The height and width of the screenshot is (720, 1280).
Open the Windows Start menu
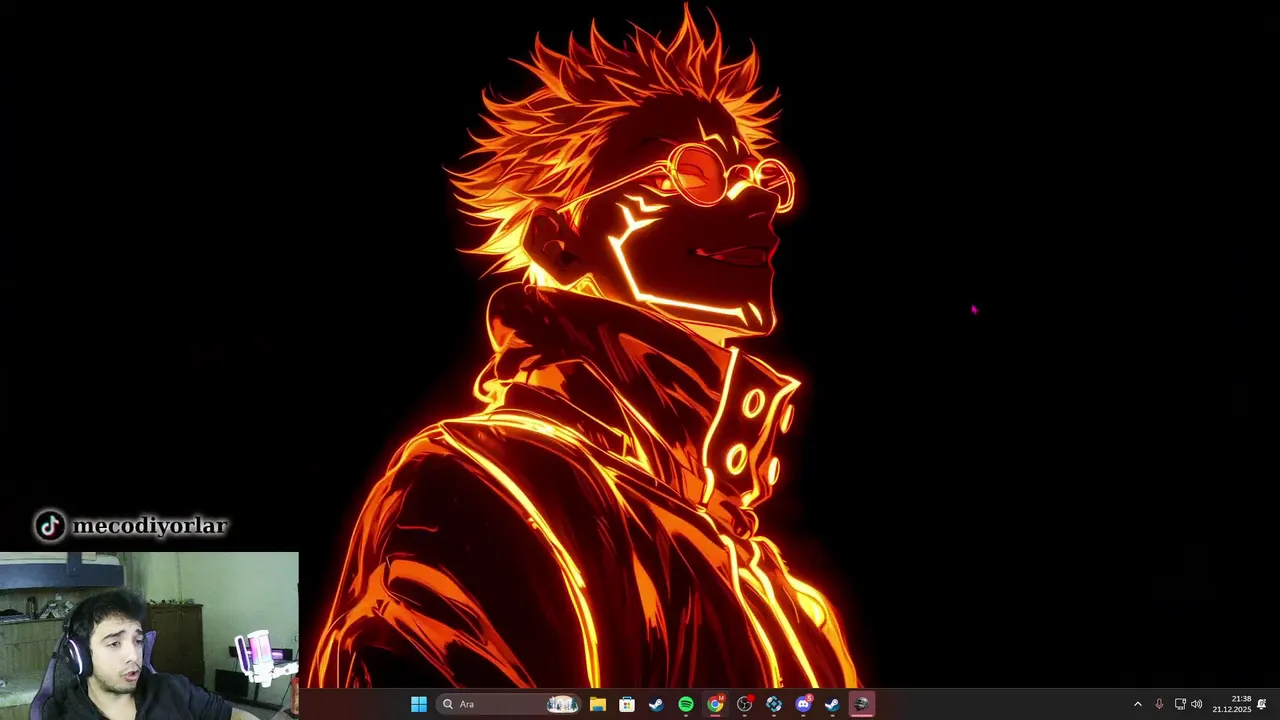coord(419,704)
